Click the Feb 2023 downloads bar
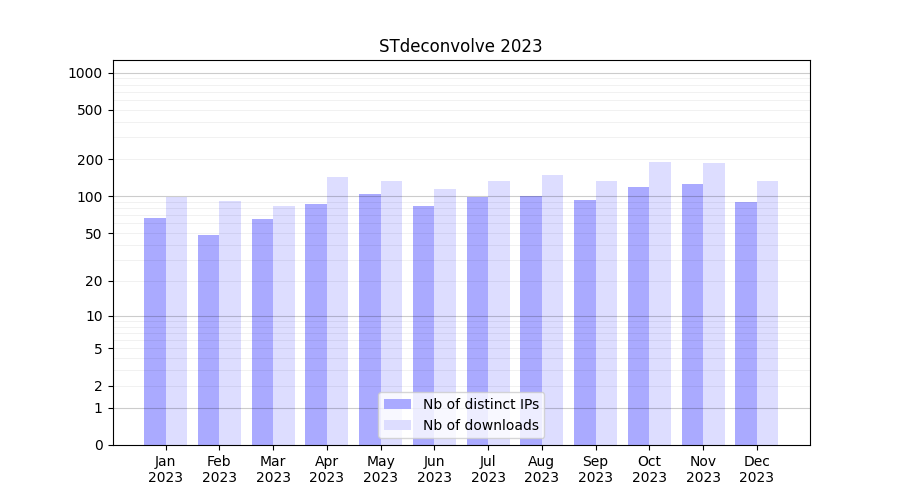This screenshot has height=500, width=900. (230, 322)
